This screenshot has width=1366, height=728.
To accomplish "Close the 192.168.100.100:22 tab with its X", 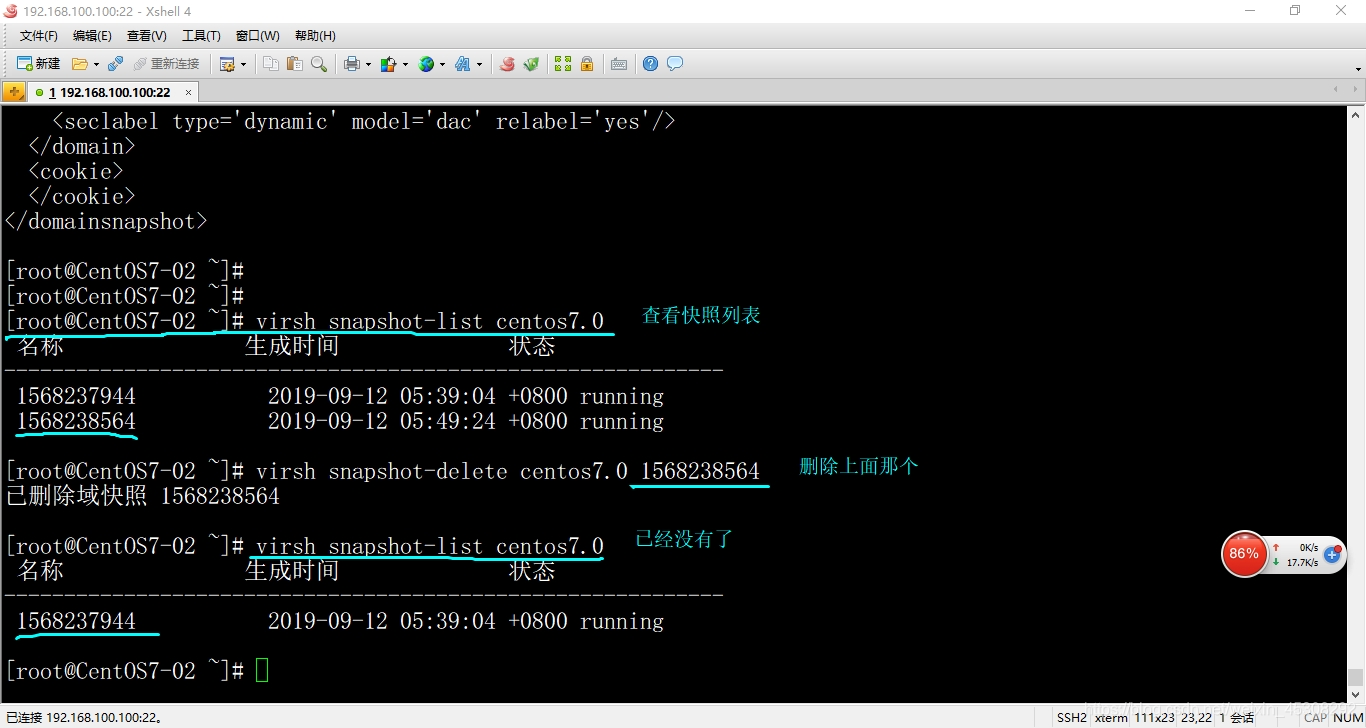I will [x=188, y=92].
